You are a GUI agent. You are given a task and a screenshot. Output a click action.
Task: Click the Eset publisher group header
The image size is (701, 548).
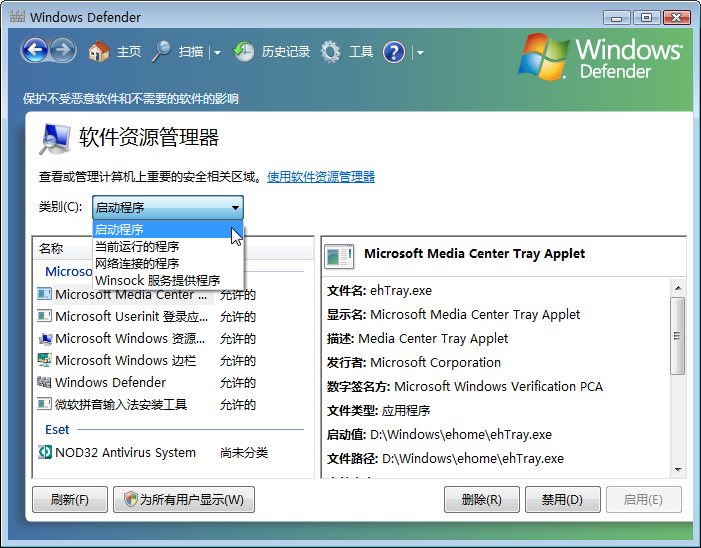click(57, 430)
